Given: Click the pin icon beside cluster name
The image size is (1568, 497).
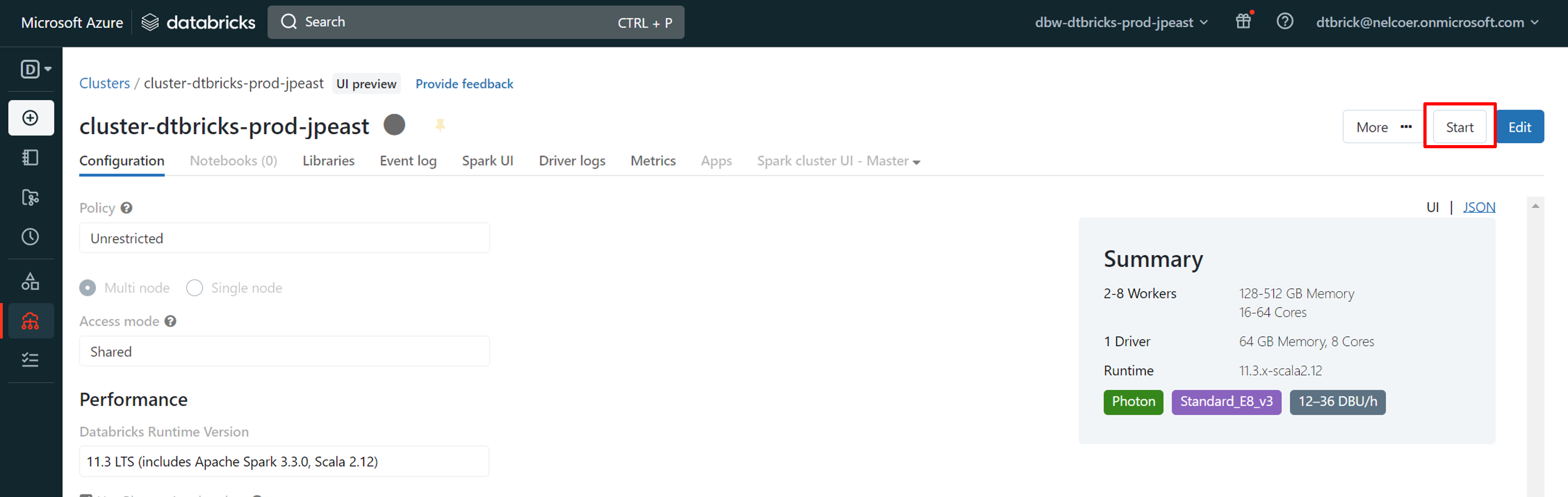Looking at the screenshot, I should 440,125.
